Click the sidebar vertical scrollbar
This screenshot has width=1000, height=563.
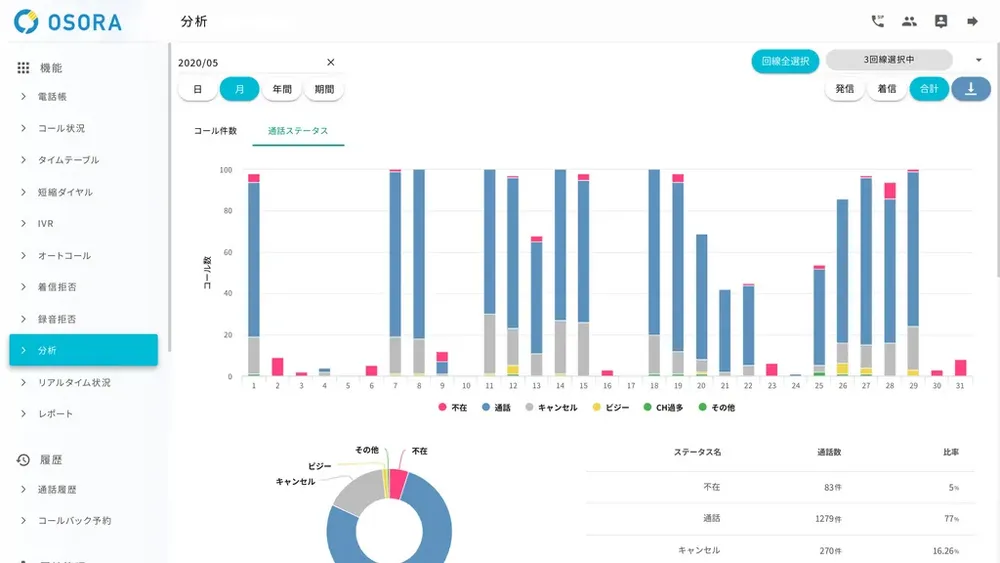[170, 198]
